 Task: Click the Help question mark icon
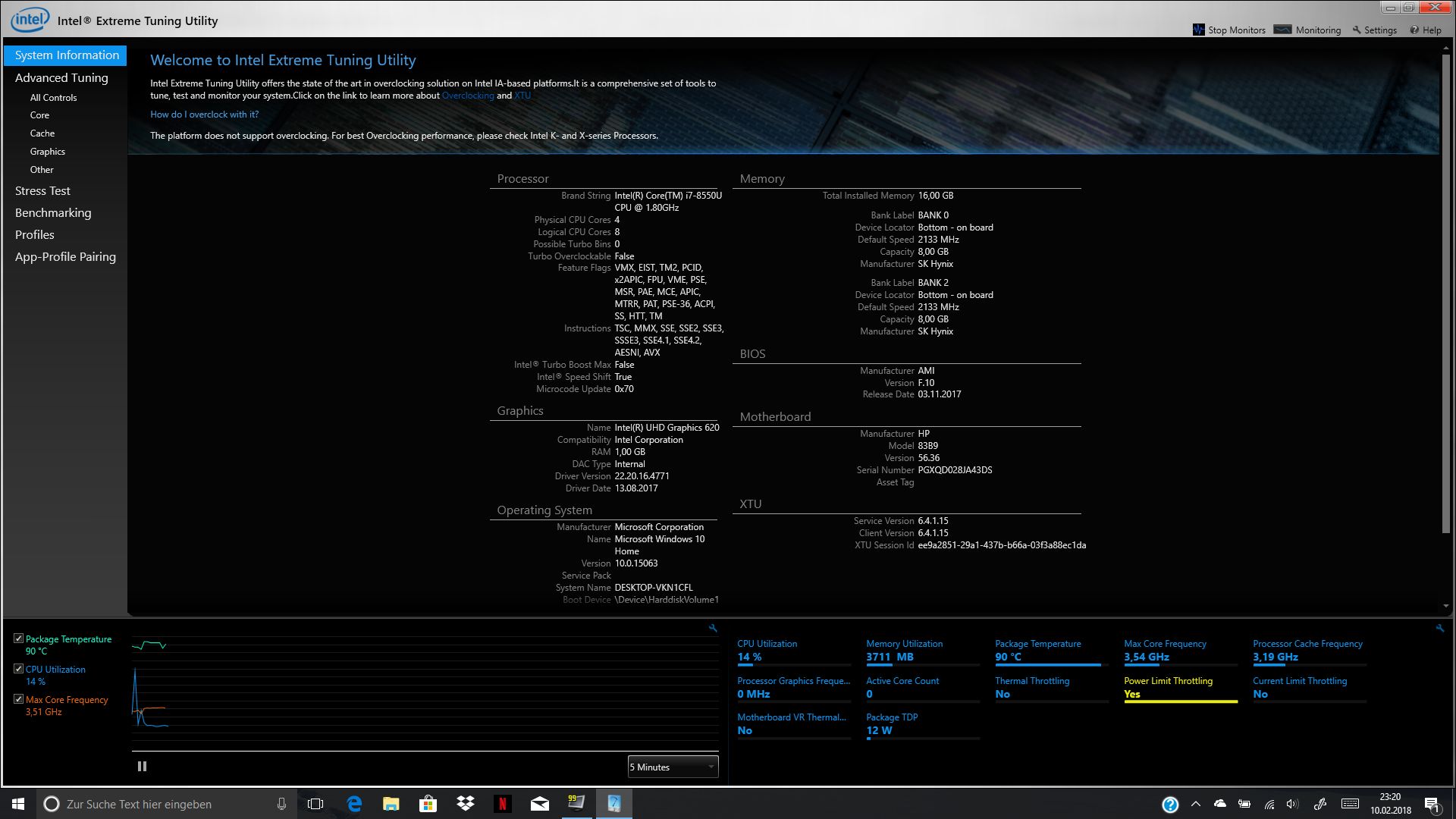click(x=1414, y=30)
